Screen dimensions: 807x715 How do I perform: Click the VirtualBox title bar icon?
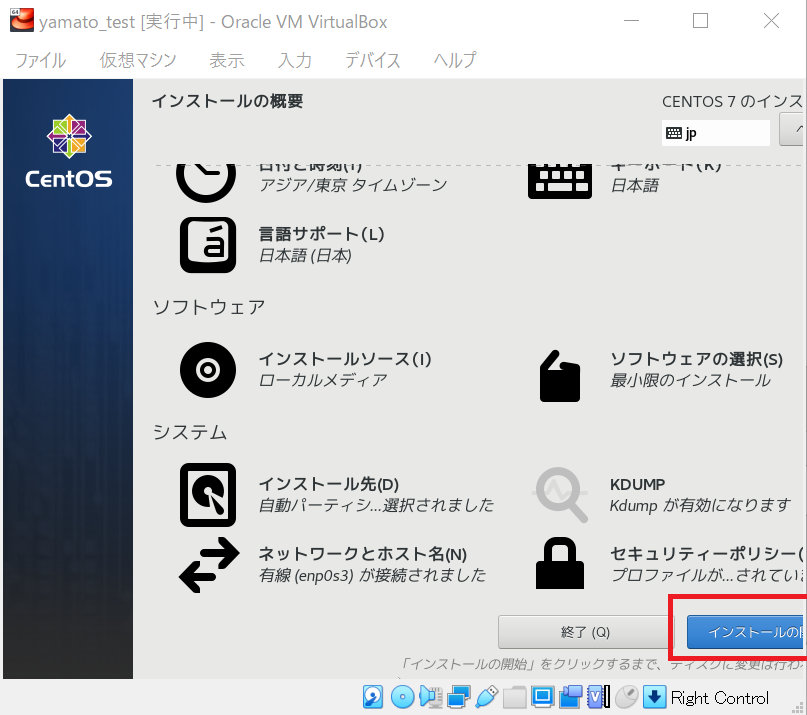(22, 20)
